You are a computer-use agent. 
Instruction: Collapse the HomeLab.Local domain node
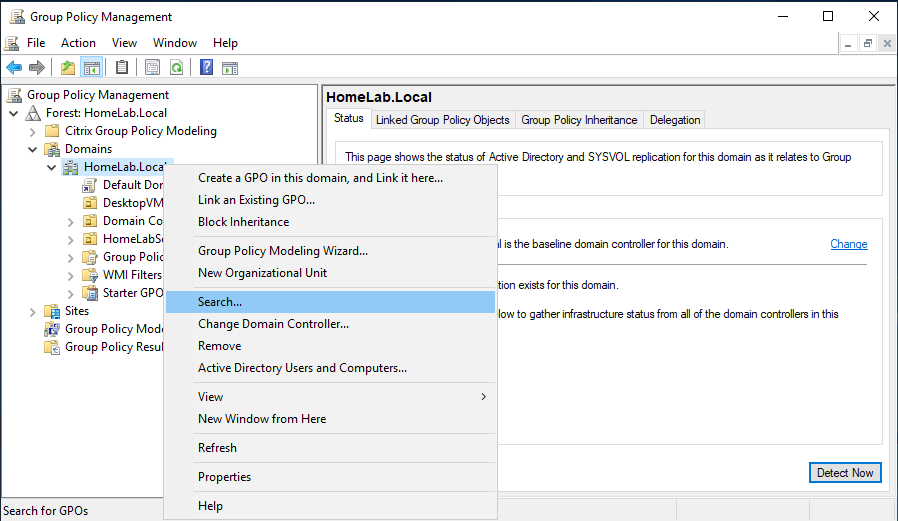pyautogui.click(x=52, y=167)
